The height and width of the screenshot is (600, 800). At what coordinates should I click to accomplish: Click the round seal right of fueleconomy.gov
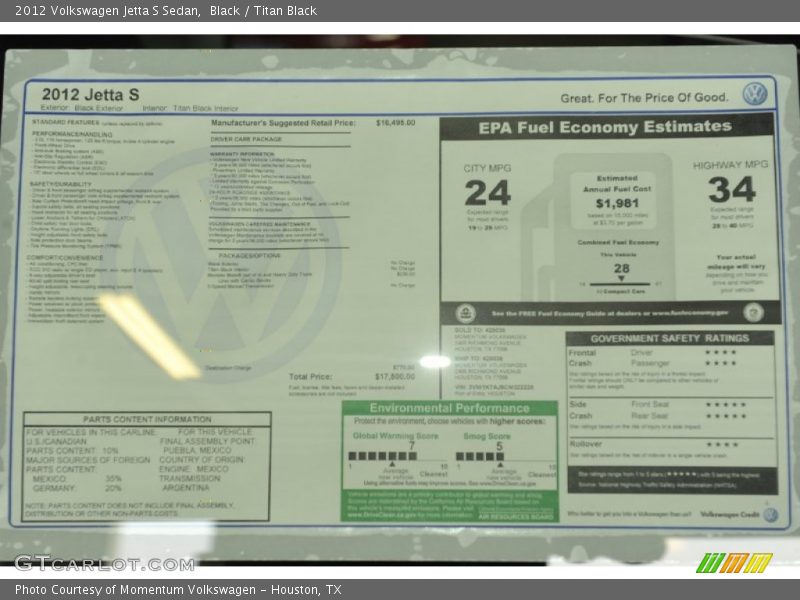[753, 312]
